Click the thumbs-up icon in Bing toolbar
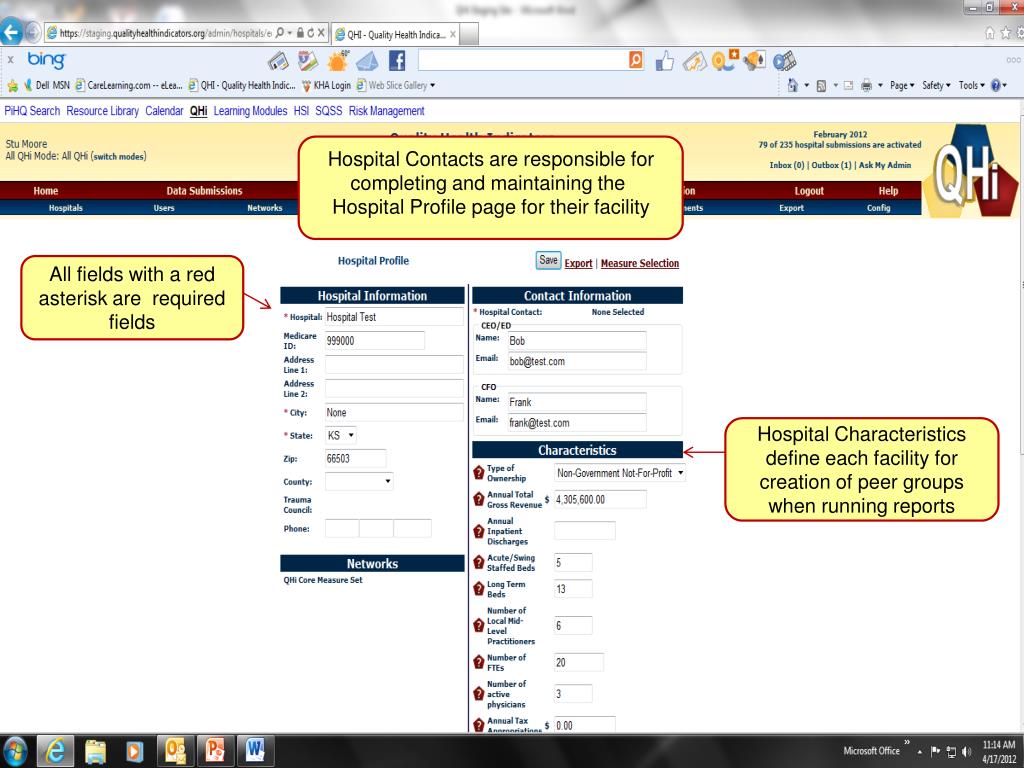Screen dimensions: 1024x768 click(664, 61)
